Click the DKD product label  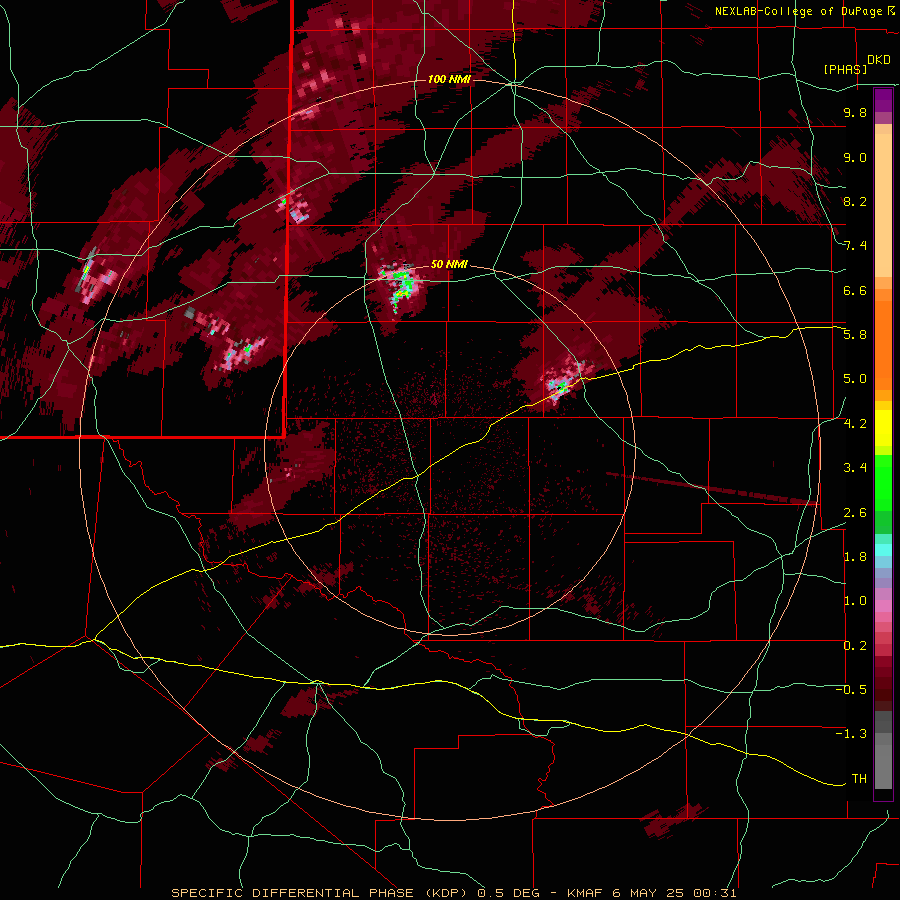click(x=879, y=60)
